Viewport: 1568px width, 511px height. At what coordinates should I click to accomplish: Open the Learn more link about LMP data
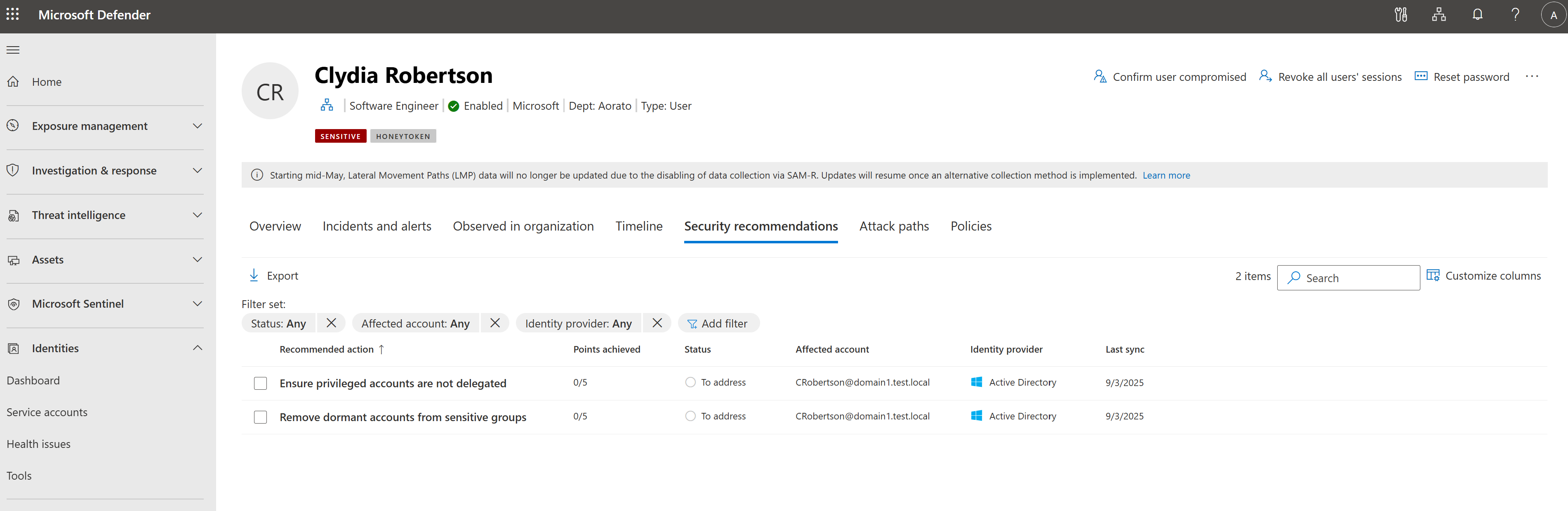click(x=1165, y=175)
